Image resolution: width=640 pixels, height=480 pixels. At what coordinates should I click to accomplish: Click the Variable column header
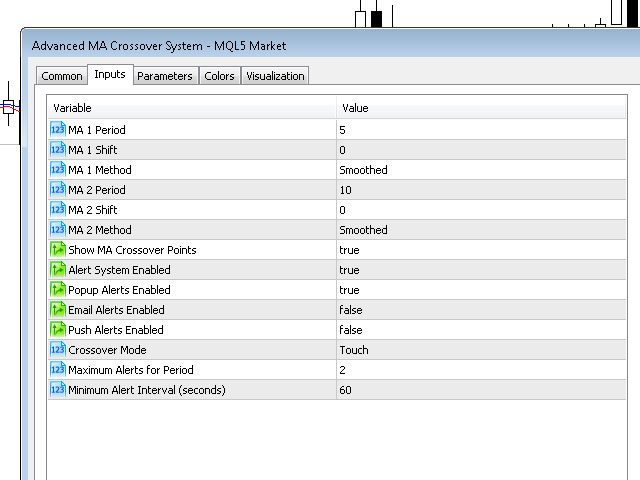pyautogui.click(x=192, y=108)
